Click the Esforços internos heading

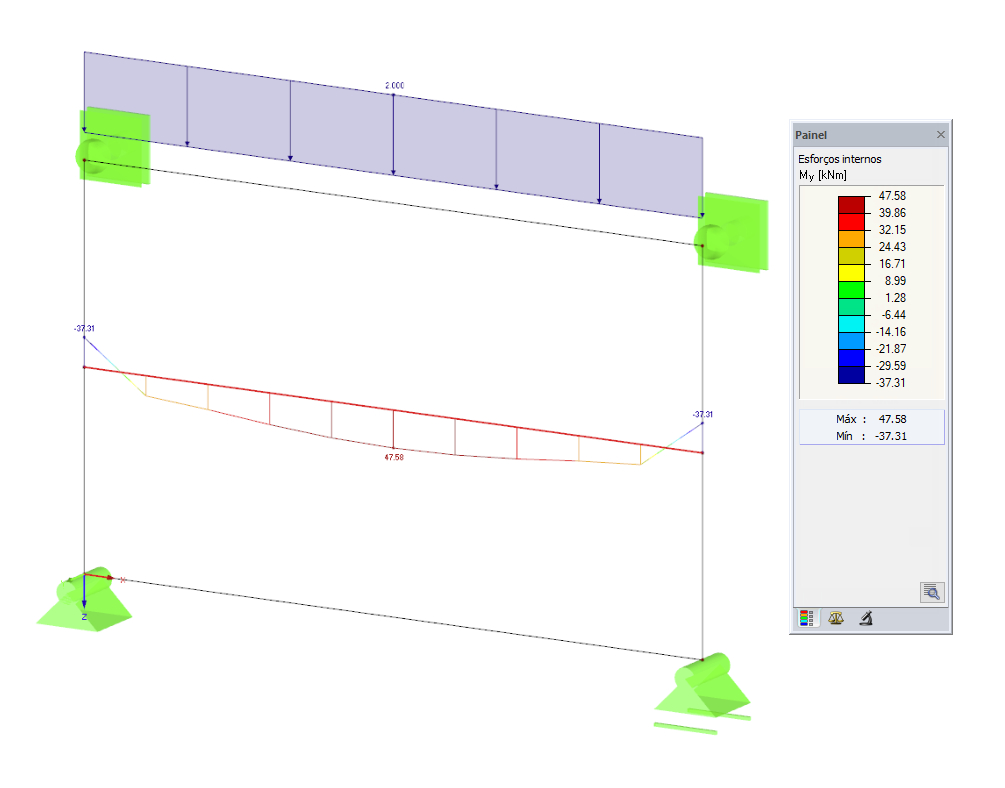point(840,159)
